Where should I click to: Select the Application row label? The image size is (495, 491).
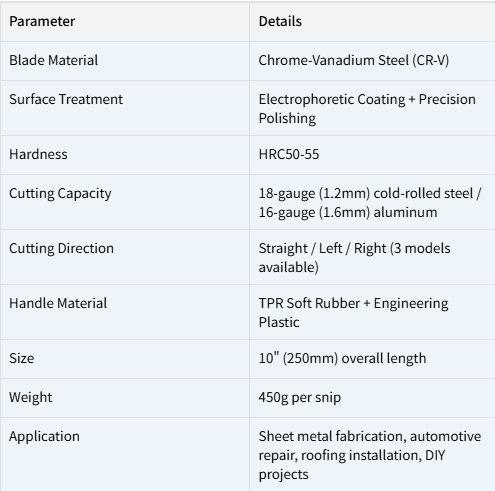[x=44, y=437]
